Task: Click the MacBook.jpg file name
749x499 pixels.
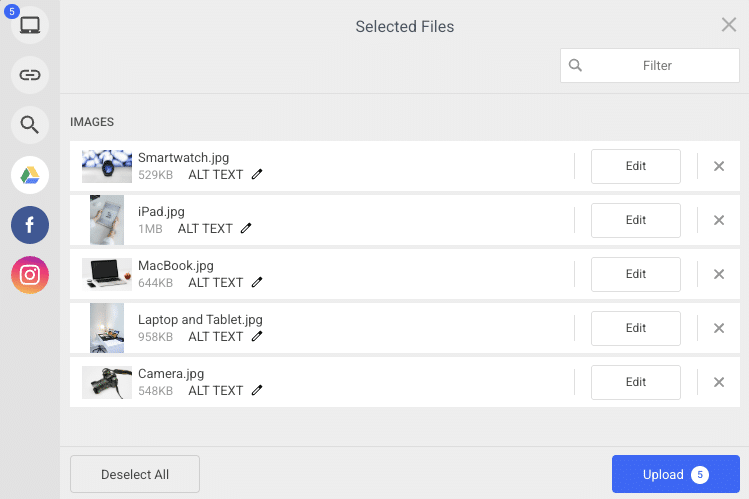Action: 176,265
